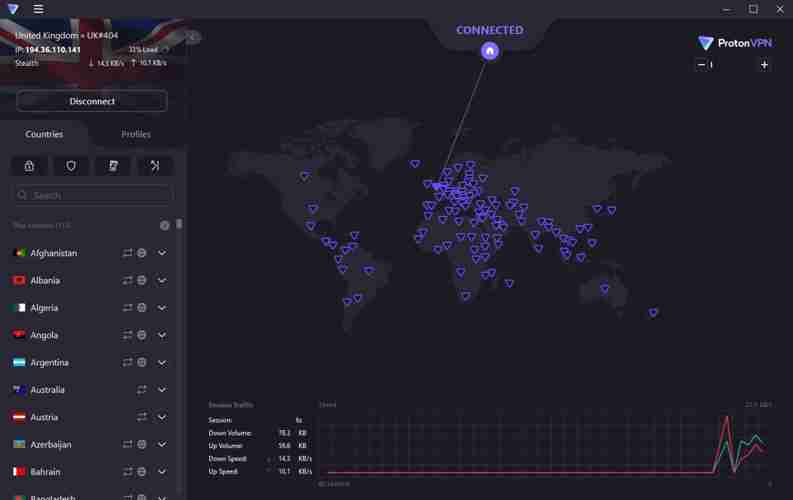Click P2P arrows icon for Australia
The image size is (793, 500).
pyautogui.click(x=142, y=390)
